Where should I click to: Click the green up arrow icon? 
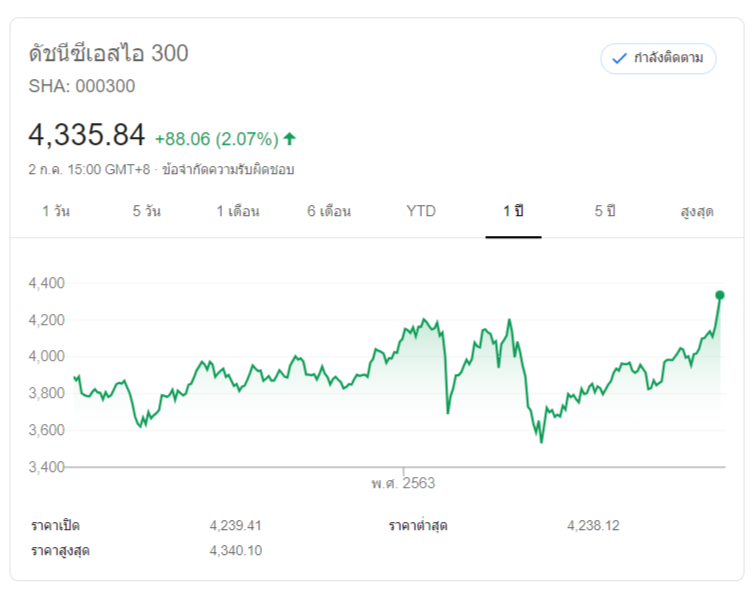coord(290,138)
